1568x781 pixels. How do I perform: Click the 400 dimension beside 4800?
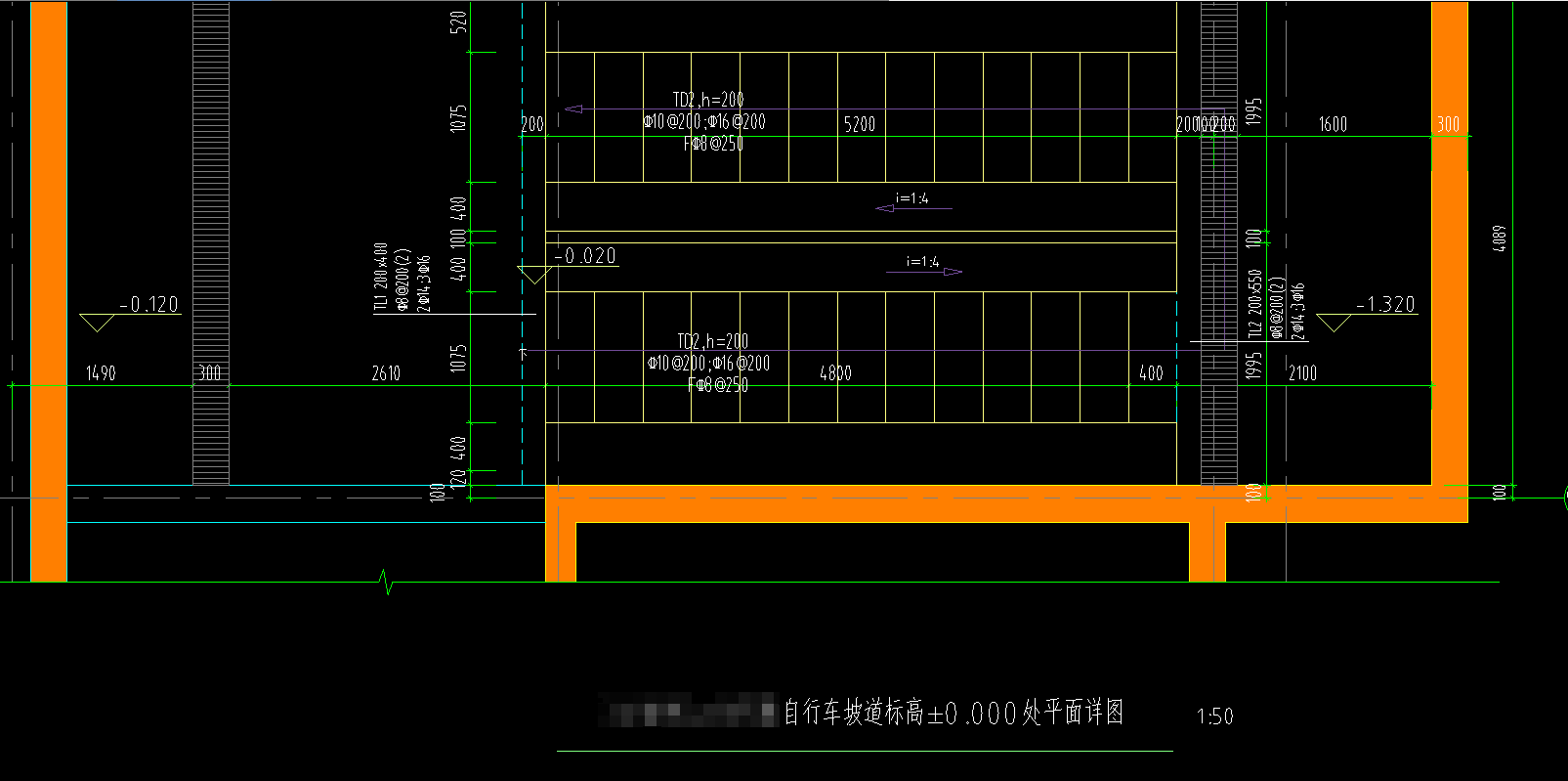[x=1151, y=372]
